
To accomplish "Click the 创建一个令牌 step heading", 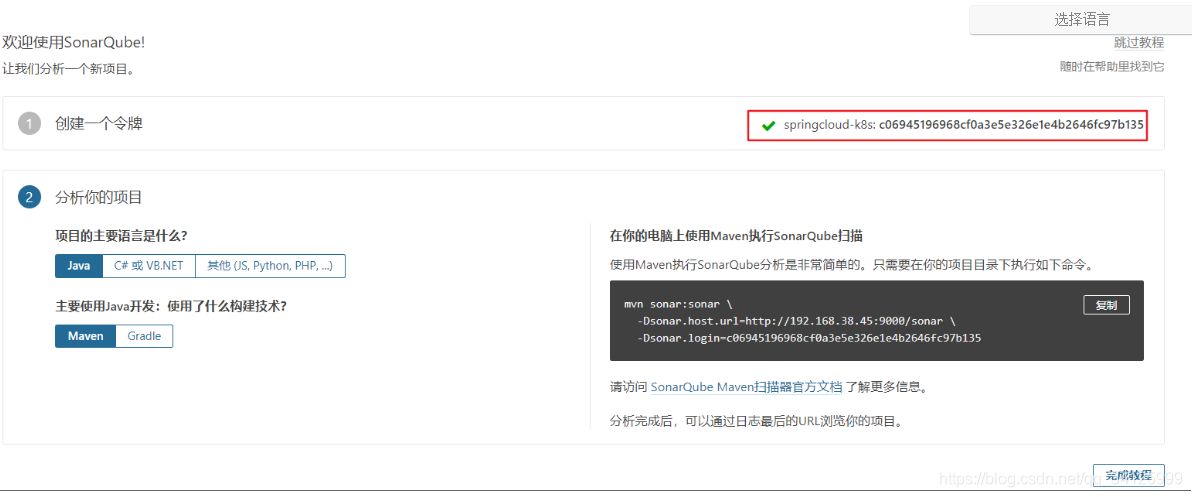I will [99, 123].
